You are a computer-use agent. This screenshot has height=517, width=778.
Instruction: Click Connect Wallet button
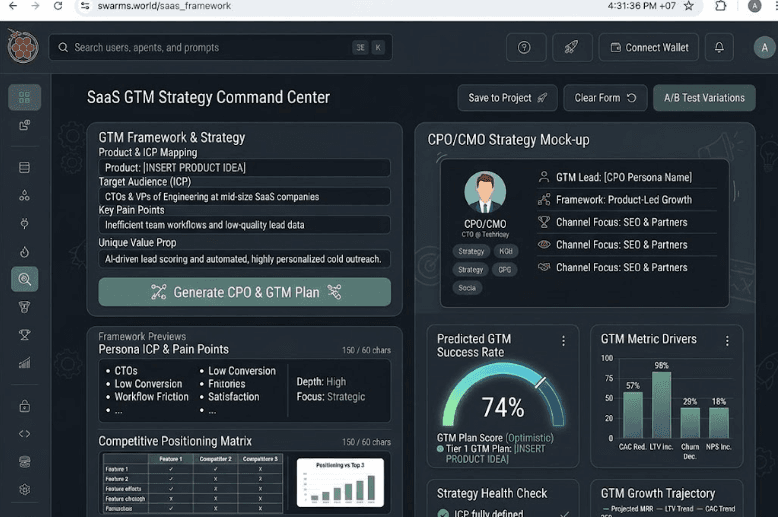pos(649,48)
